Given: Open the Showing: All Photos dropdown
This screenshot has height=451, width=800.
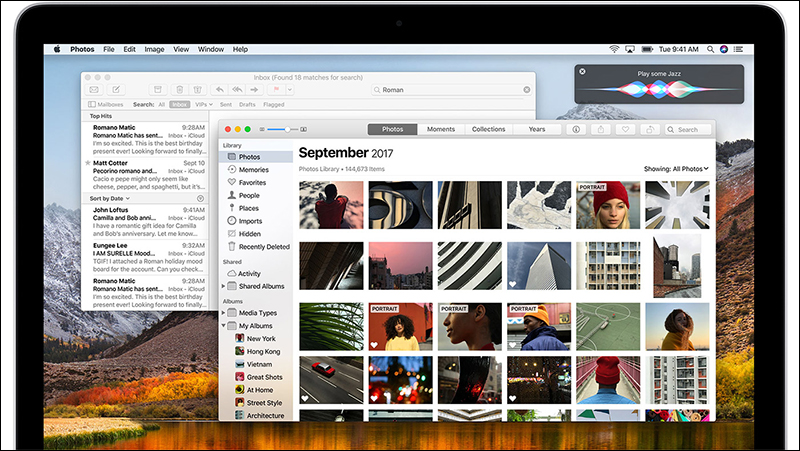Looking at the screenshot, I should [676, 169].
